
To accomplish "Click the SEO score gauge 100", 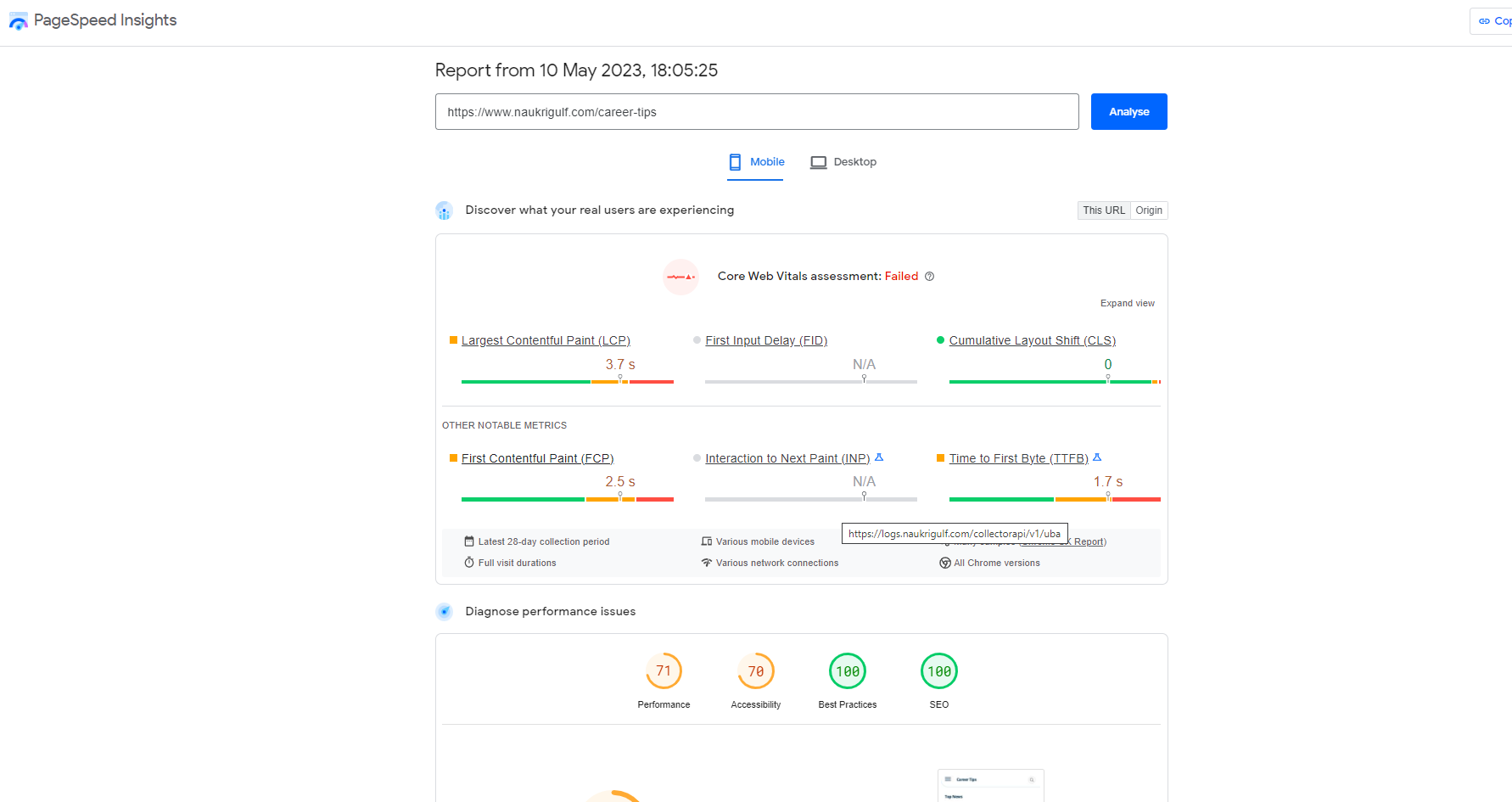I will click(938, 671).
